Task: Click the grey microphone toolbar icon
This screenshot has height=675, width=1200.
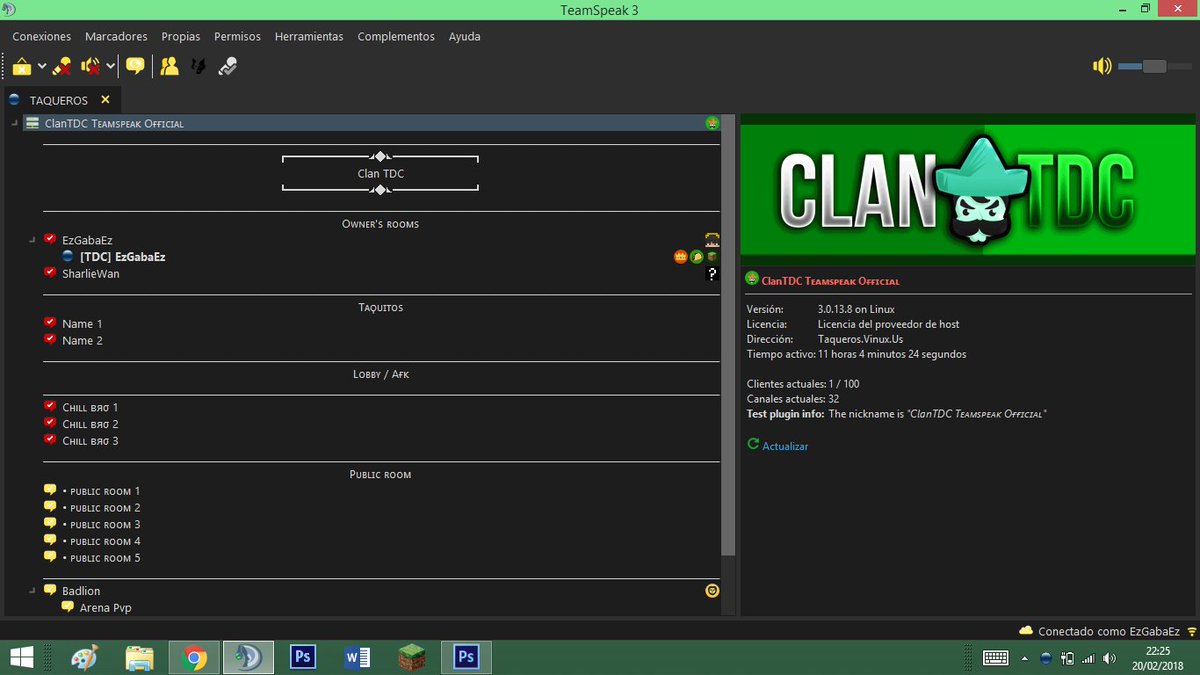Action: pyautogui.click(x=228, y=66)
